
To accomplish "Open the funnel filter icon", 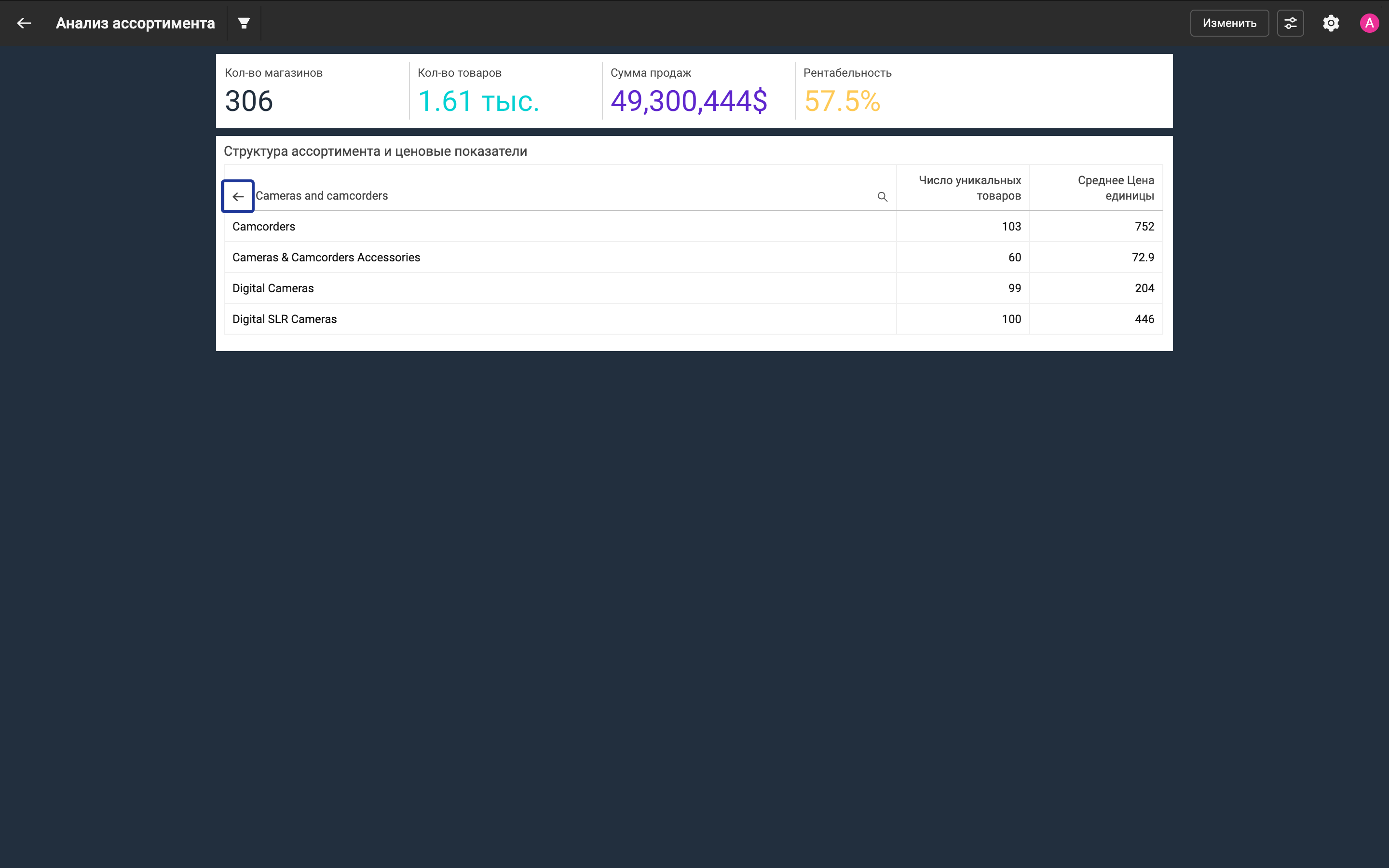I will (x=244, y=23).
